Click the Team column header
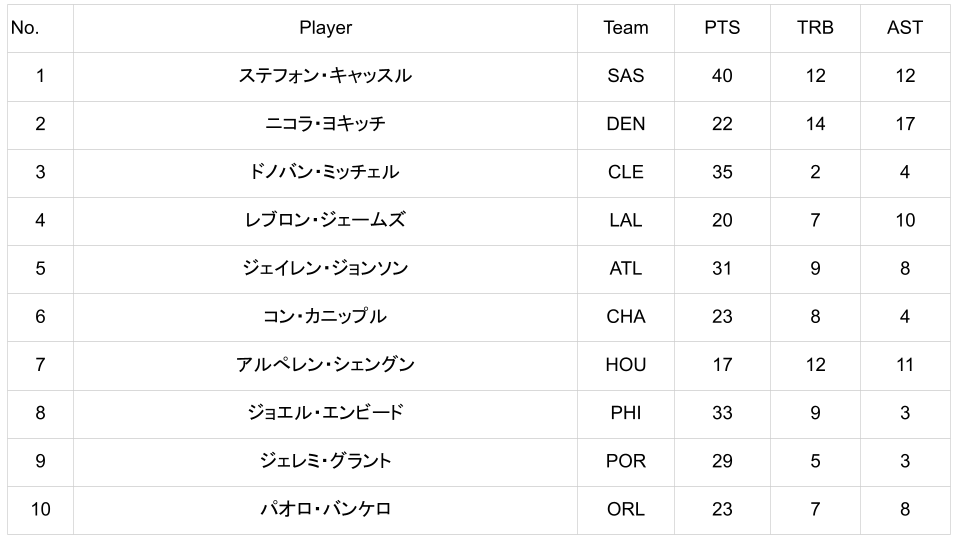960x540 pixels. coord(626,28)
